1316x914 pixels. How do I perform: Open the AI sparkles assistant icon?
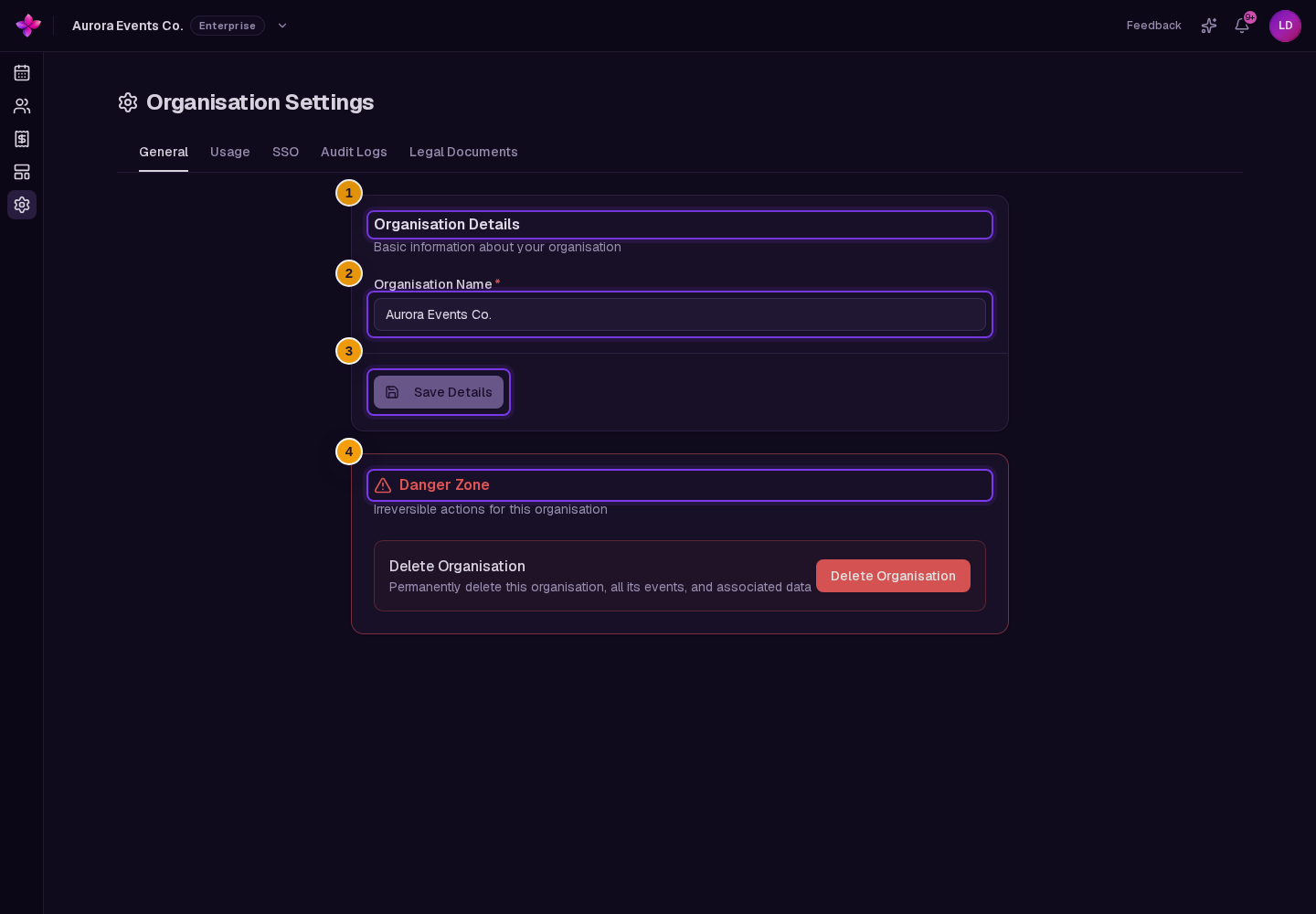point(1209,26)
